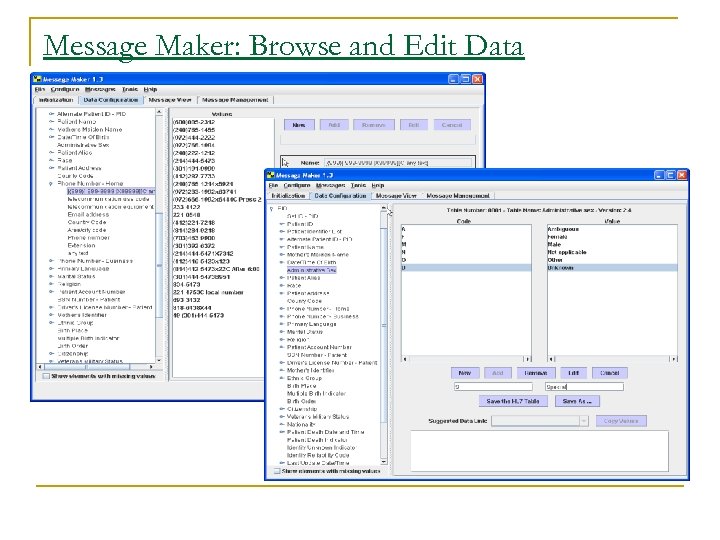The width and height of the screenshot is (720, 540).
Task: Select 'Administrative Sex' in front window tree
Action: [311, 270]
